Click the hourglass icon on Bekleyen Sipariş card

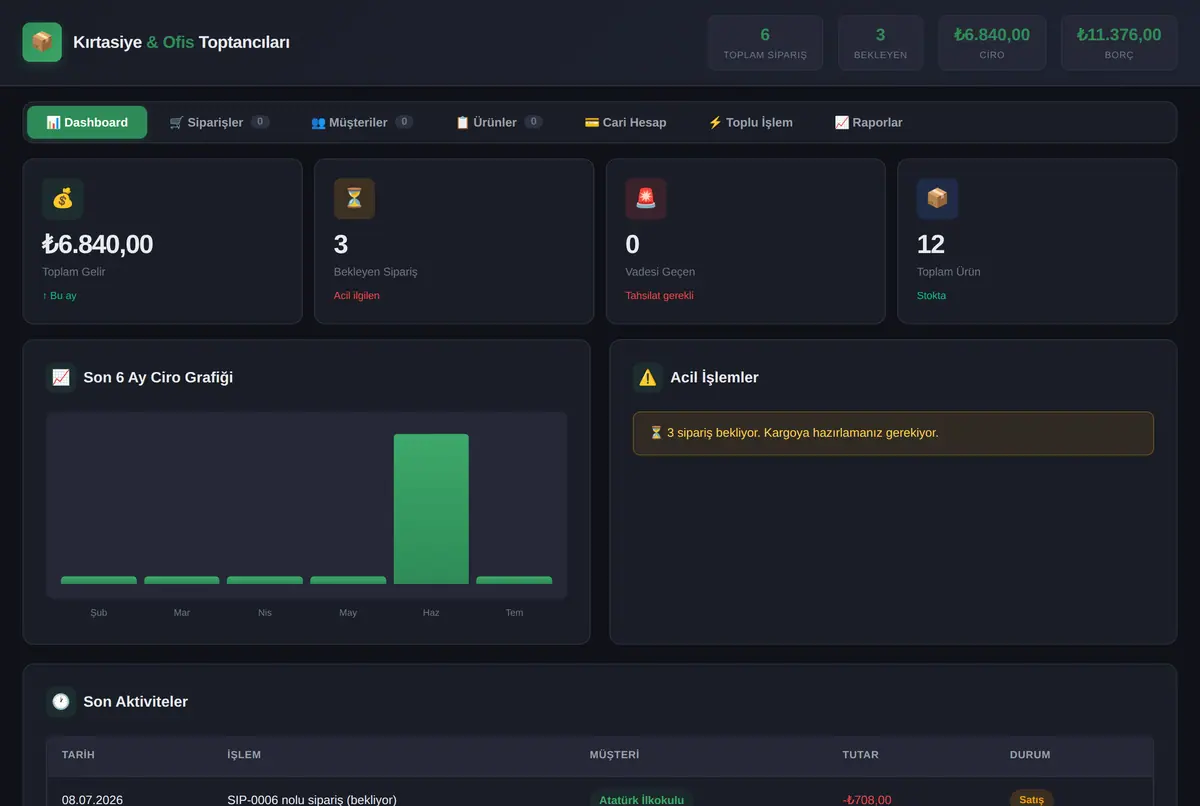pyautogui.click(x=354, y=199)
